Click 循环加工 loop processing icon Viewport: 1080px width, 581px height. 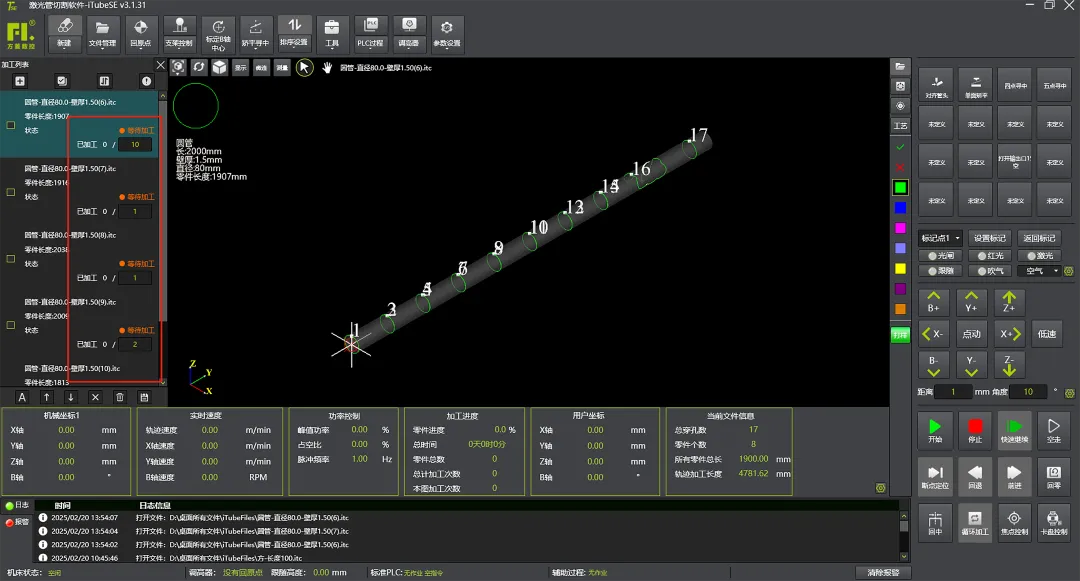tap(975, 522)
